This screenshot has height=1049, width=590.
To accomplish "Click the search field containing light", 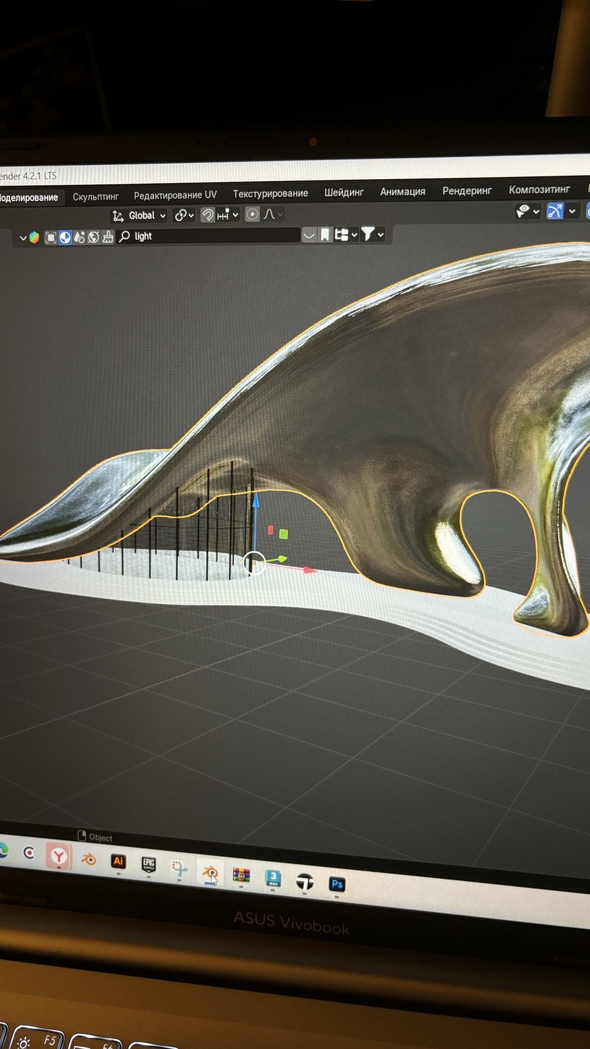I will click(207, 235).
